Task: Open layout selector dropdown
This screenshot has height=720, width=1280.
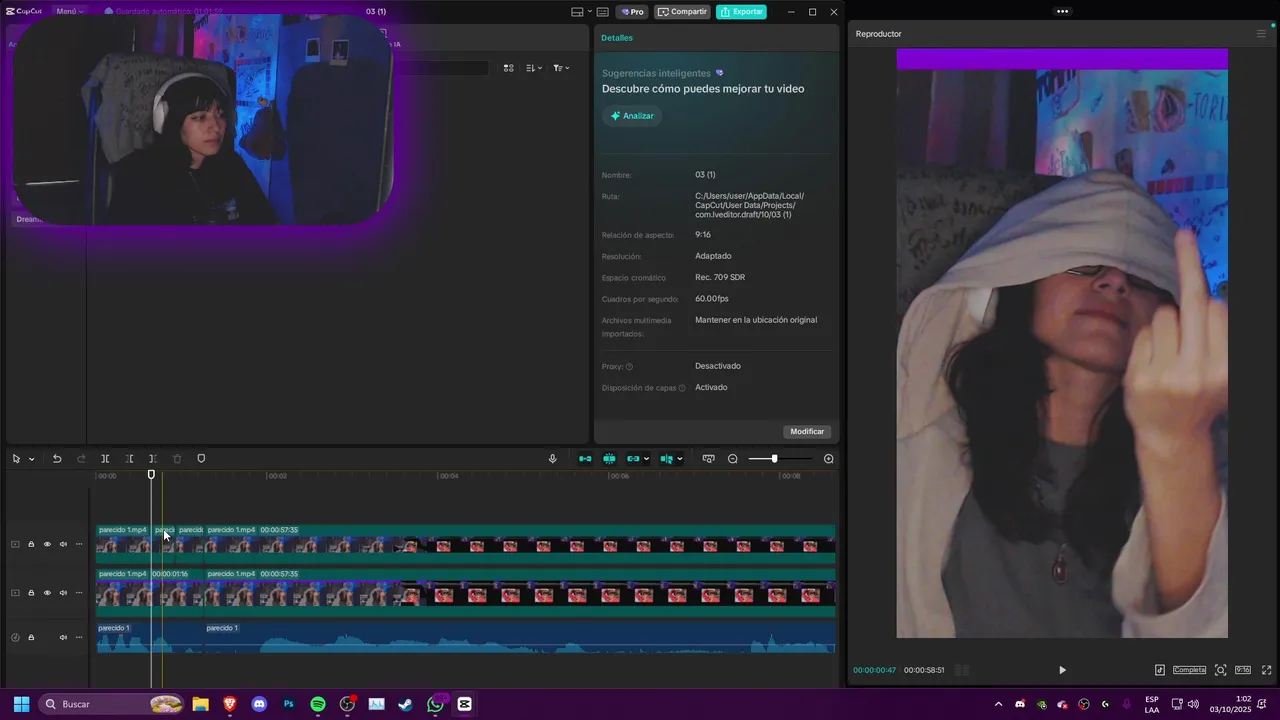Action: [582, 12]
